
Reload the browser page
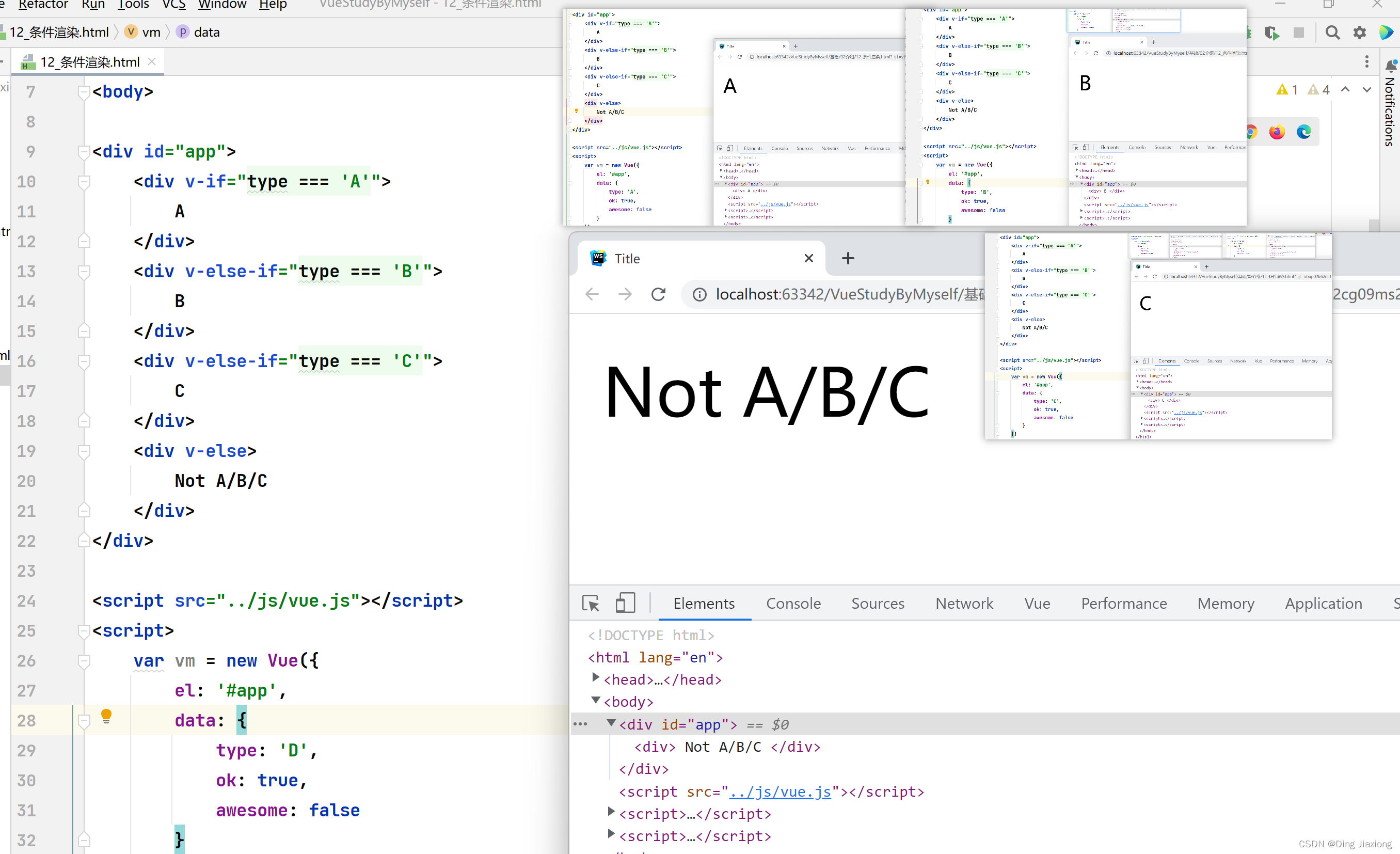pyautogui.click(x=658, y=294)
